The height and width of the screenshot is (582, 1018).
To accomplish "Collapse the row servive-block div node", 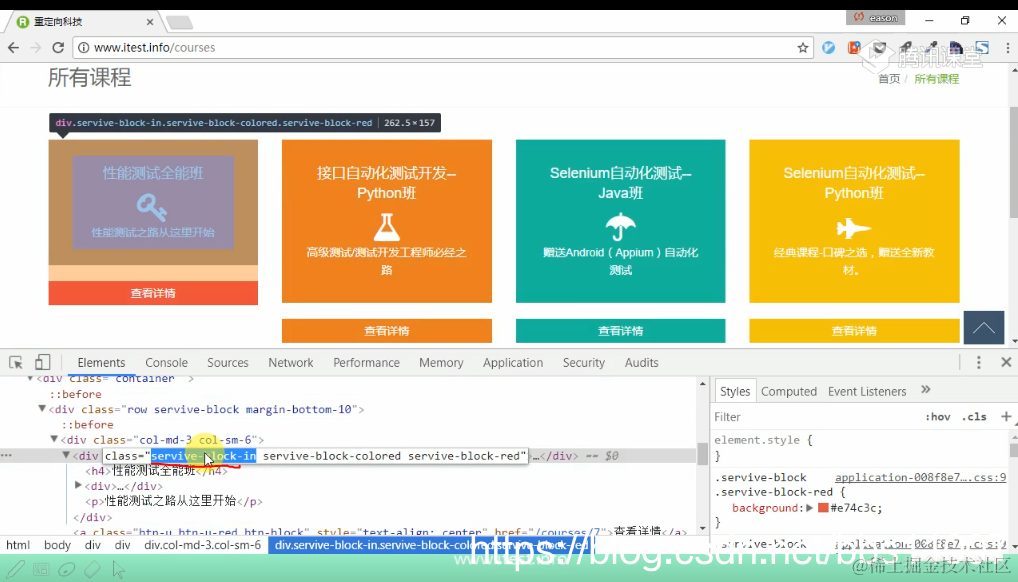I will tap(42, 409).
